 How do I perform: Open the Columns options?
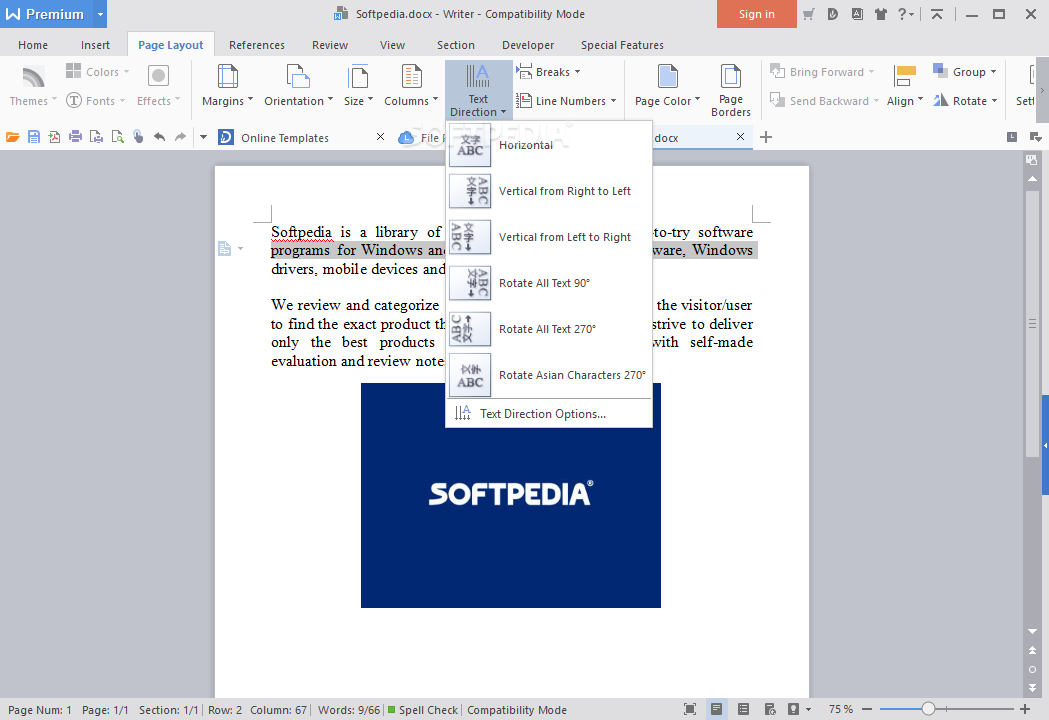(x=411, y=86)
